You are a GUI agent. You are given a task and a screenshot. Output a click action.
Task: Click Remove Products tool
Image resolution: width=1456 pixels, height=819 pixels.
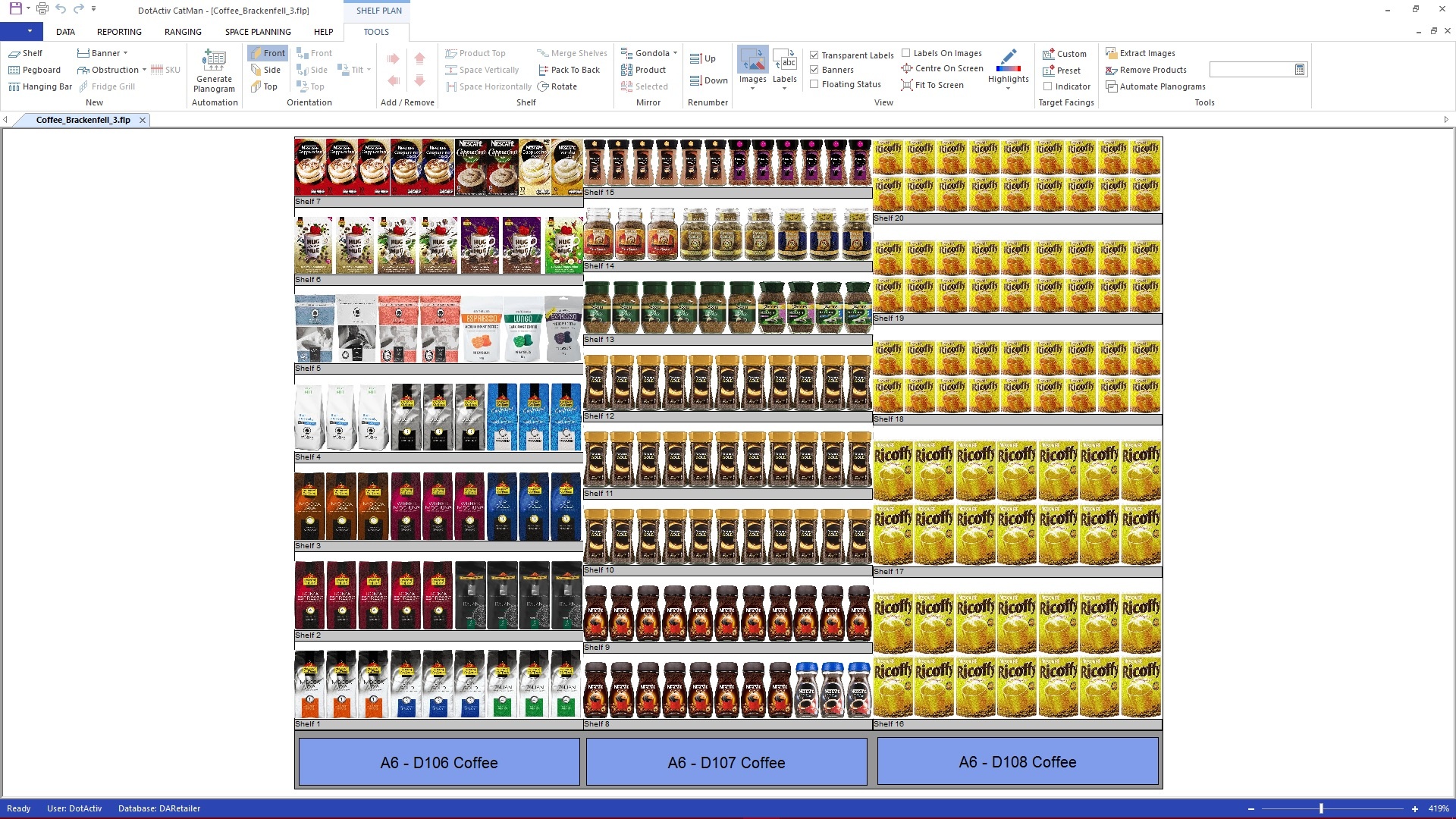click(1146, 70)
